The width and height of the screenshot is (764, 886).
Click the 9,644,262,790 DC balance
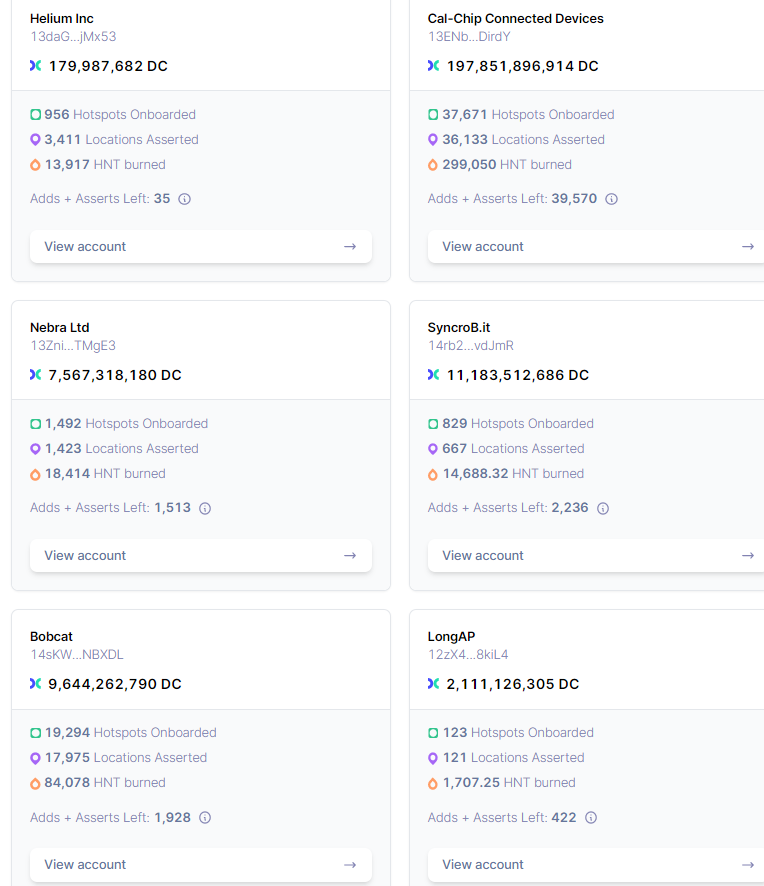point(115,684)
